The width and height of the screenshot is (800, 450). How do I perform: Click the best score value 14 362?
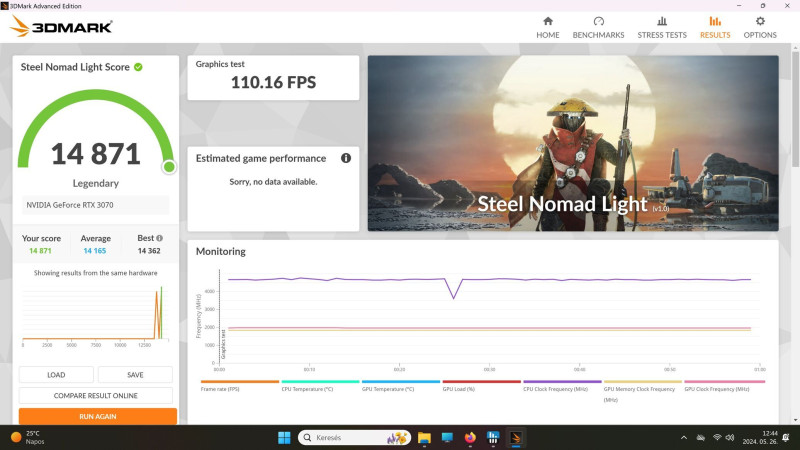(149, 251)
